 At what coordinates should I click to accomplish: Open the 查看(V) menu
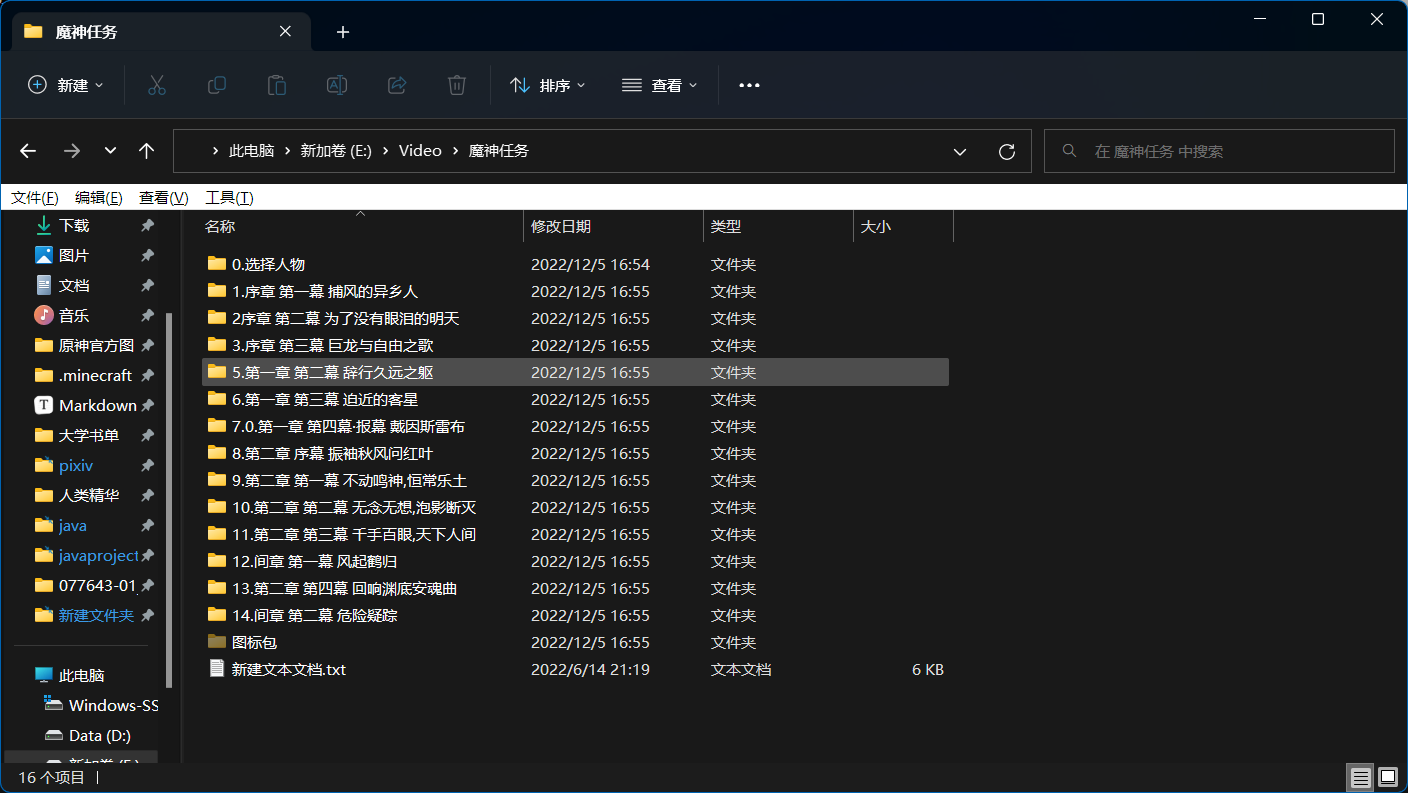164,197
